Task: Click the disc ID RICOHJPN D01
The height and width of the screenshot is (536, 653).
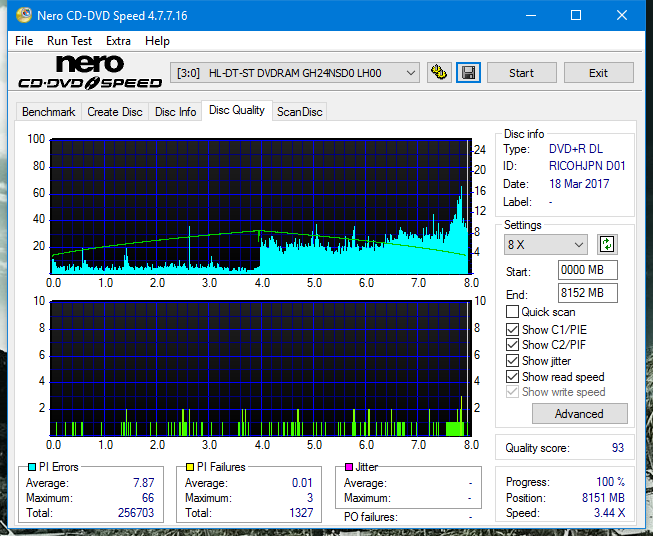Action: click(587, 166)
